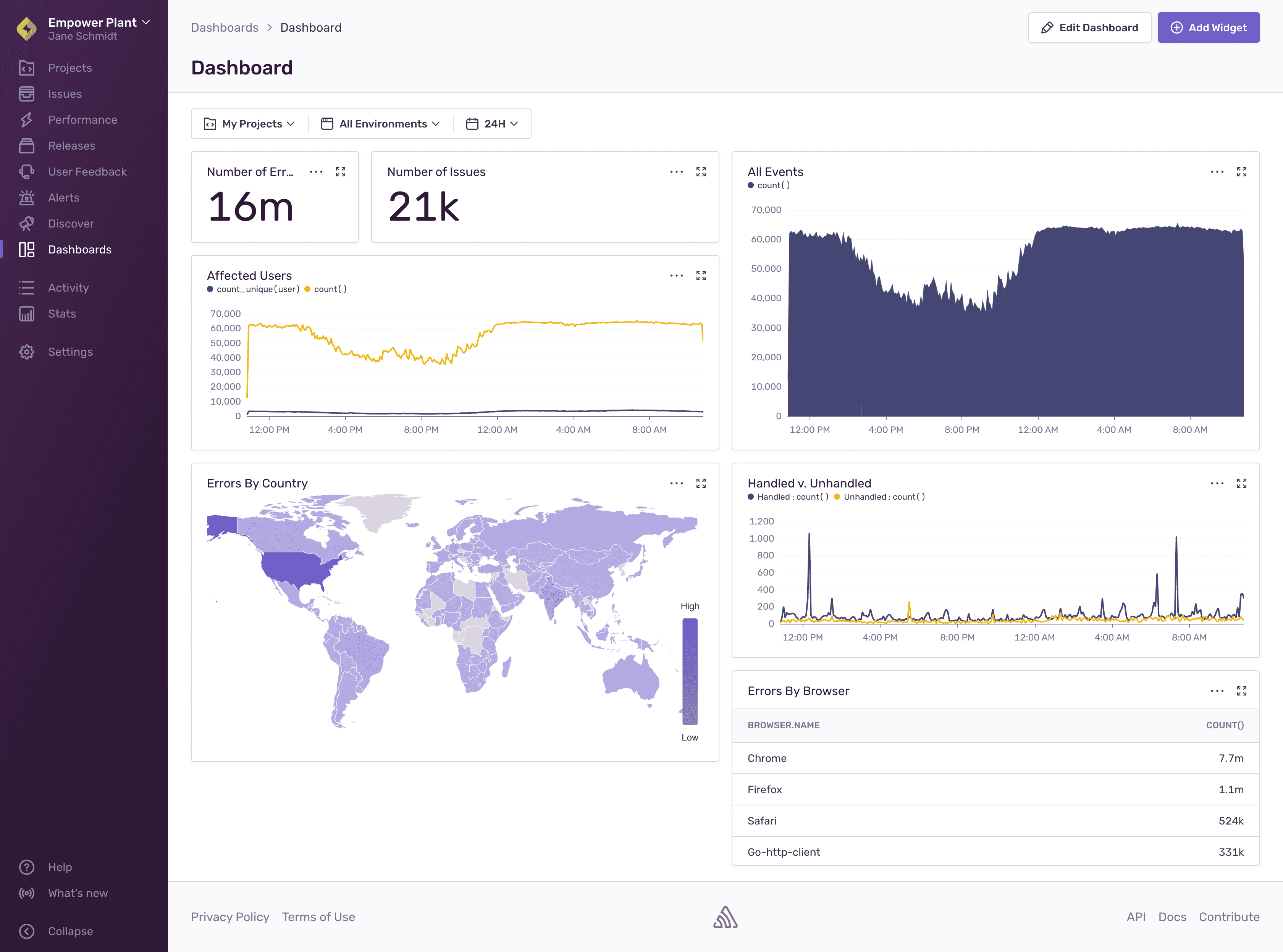1283x952 pixels.
Task: Select the Discover icon in sidebar
Action: (26, 224)
